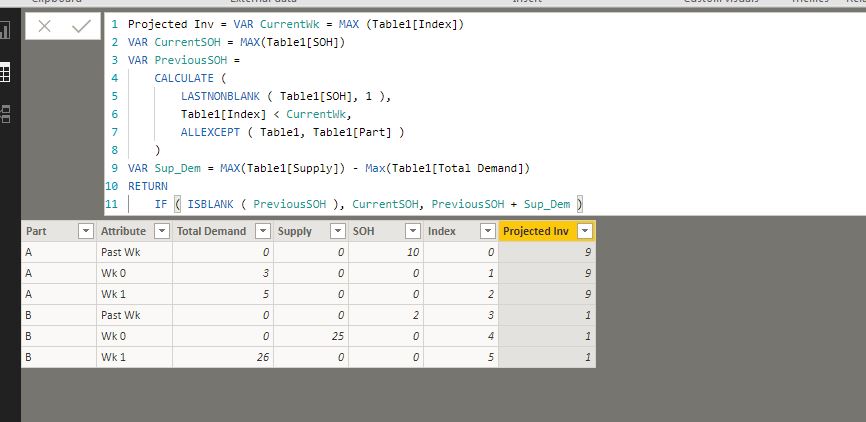Image resolution: width=866 pixels, height=422 pixels.
Task: Click Attribute cell Past Wk for Part B
Action: point(134,315)
